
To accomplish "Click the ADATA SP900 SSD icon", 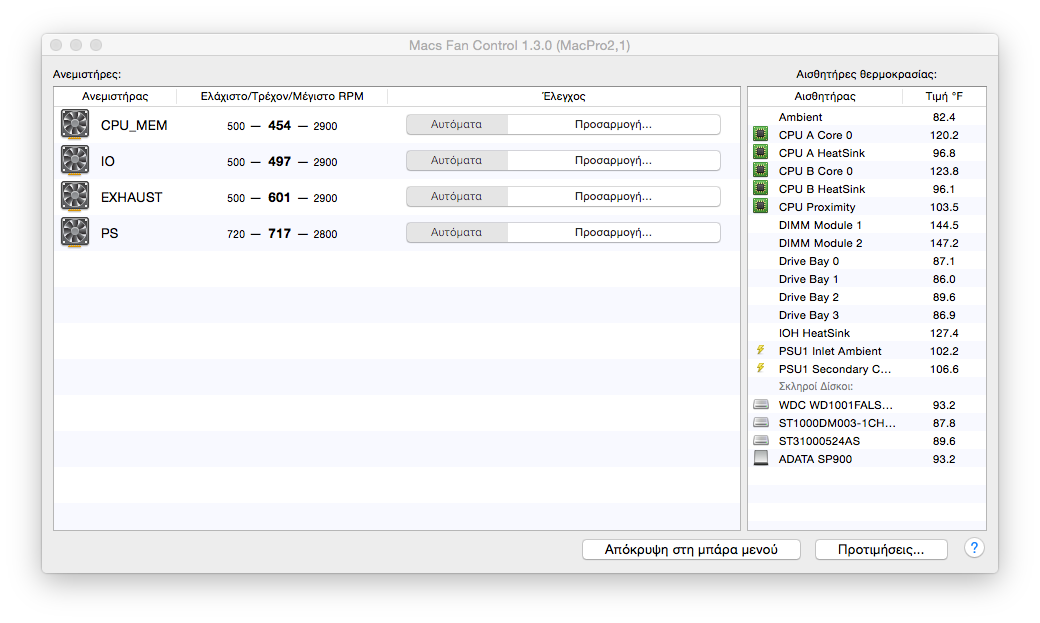I will point(761,458).
